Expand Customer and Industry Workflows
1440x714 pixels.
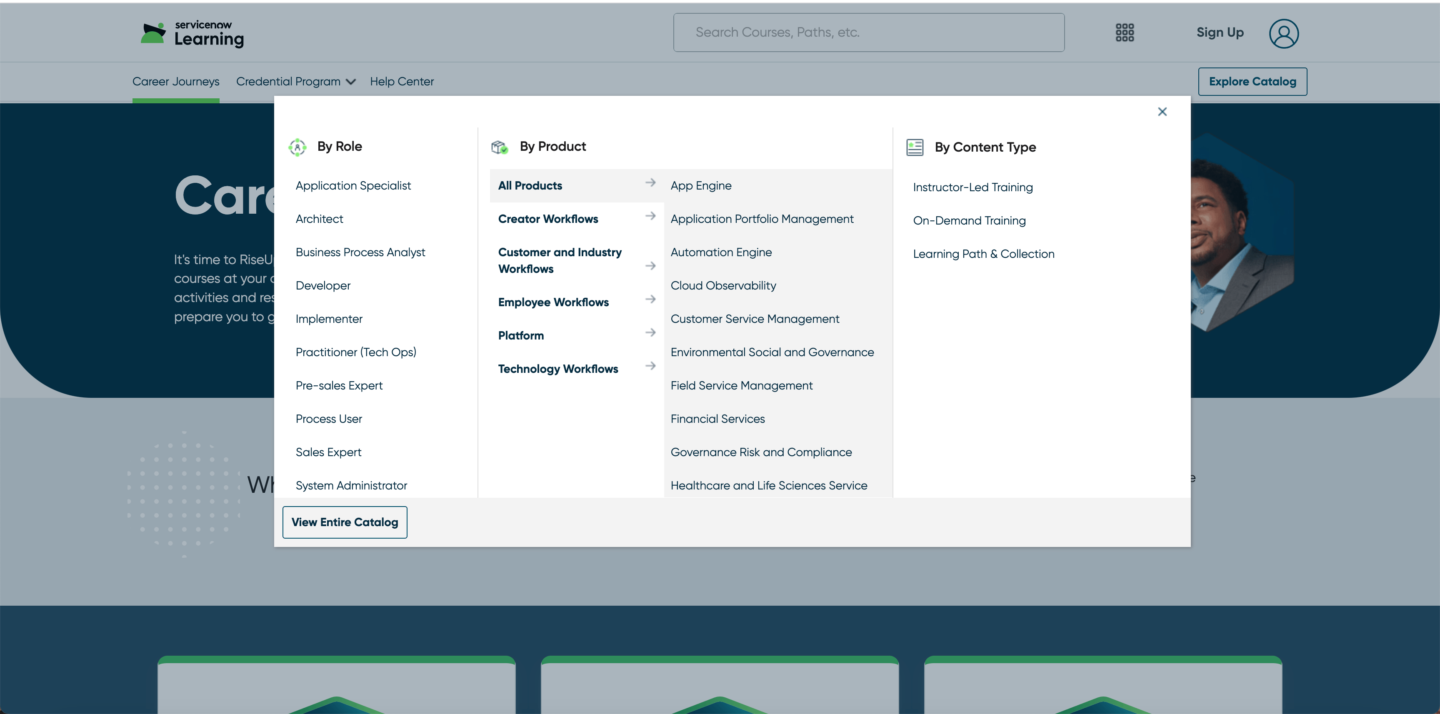click(559, 260)
